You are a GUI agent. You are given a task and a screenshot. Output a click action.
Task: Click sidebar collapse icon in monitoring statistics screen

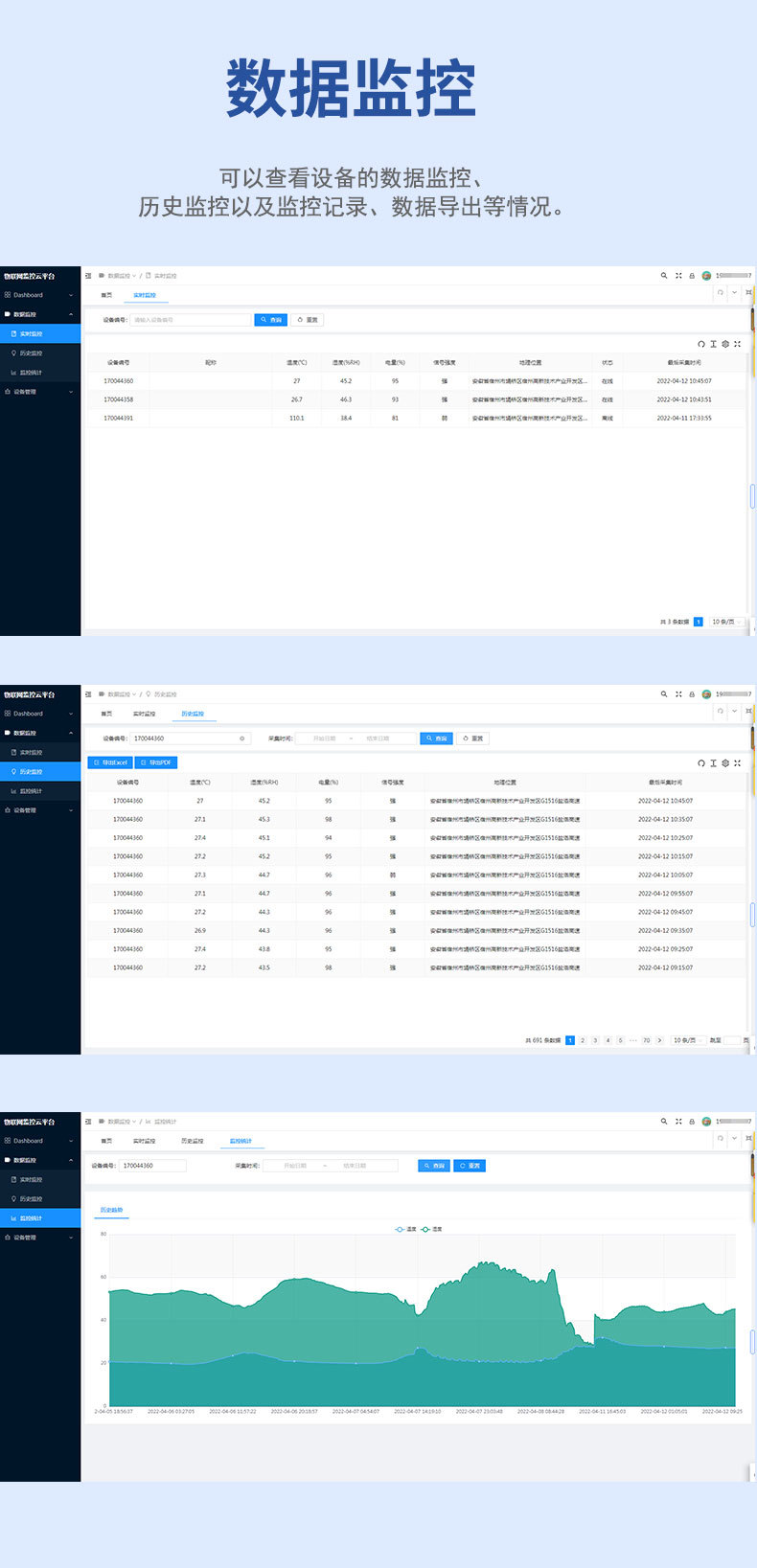click(88, 1122)
